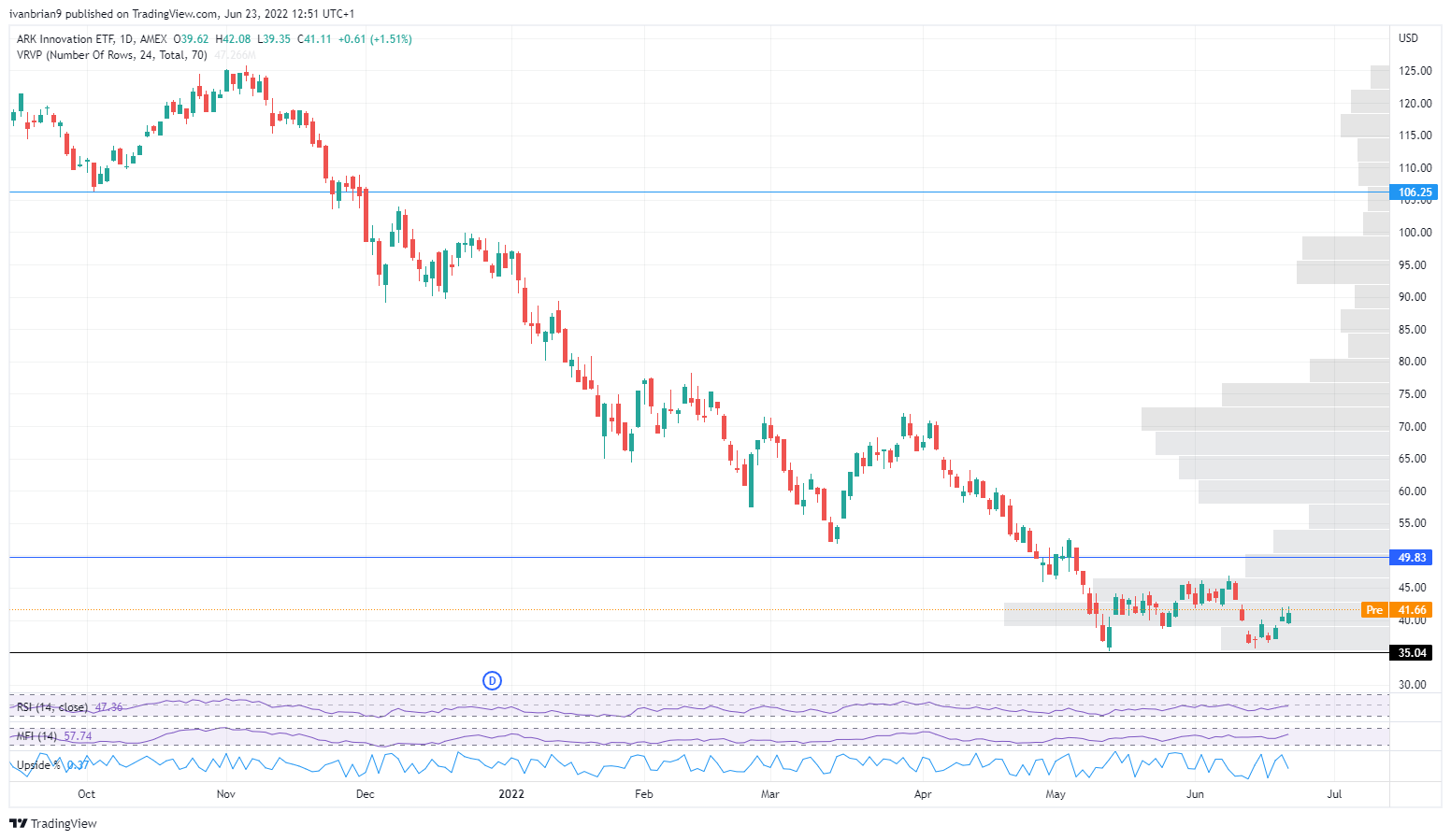Click the Upside % indicator label
1451x840 pixels.
38,765
